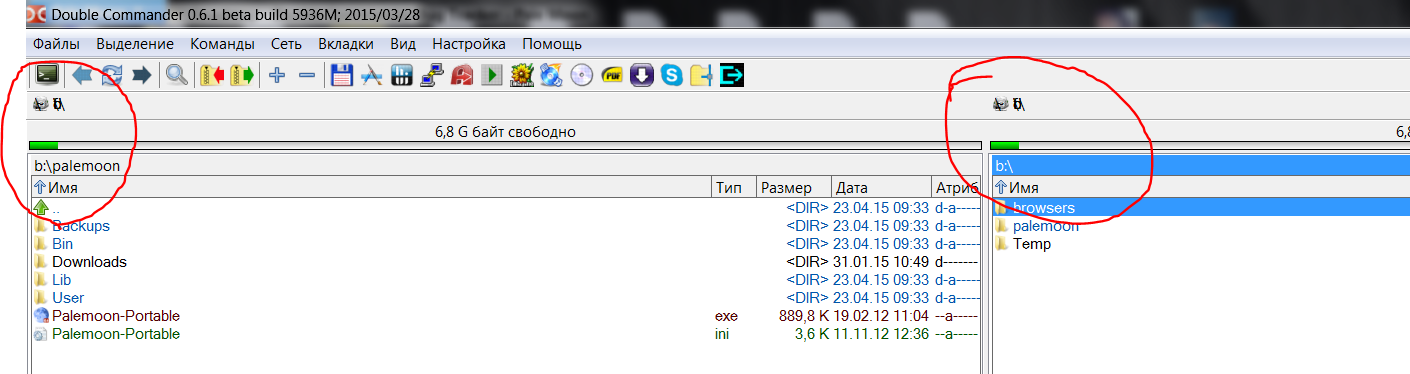
Task: Refresh the panel with the reload icon
Action: 112,75
